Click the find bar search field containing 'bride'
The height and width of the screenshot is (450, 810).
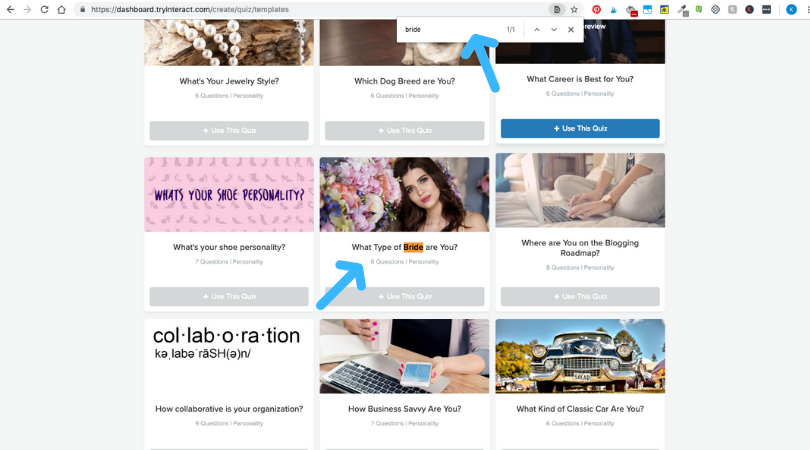coord(452,29)
